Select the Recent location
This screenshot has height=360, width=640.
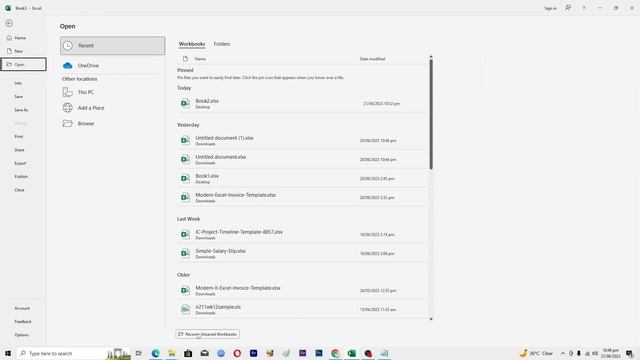tap(113, 45)
